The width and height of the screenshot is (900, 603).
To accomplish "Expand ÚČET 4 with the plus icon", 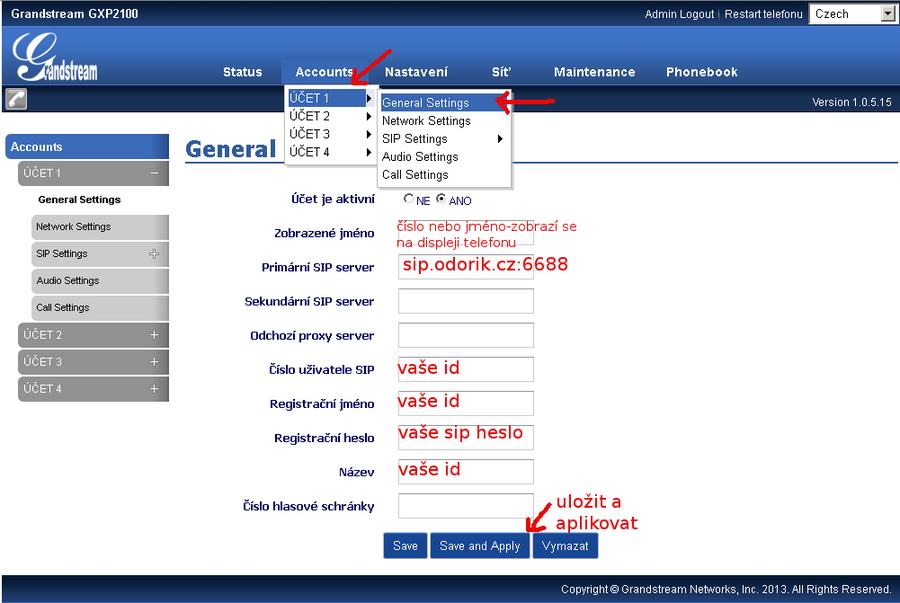I will click(154, 389).
